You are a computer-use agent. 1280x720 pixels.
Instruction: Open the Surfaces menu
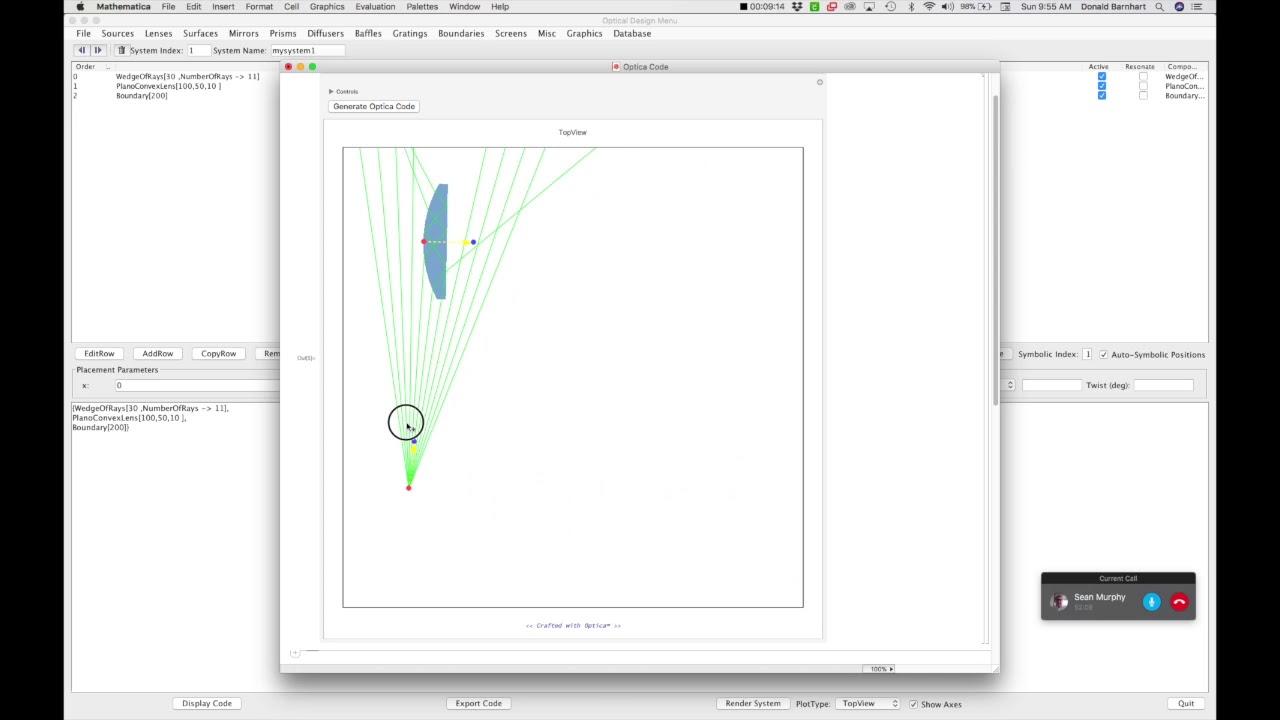point(200,33)
